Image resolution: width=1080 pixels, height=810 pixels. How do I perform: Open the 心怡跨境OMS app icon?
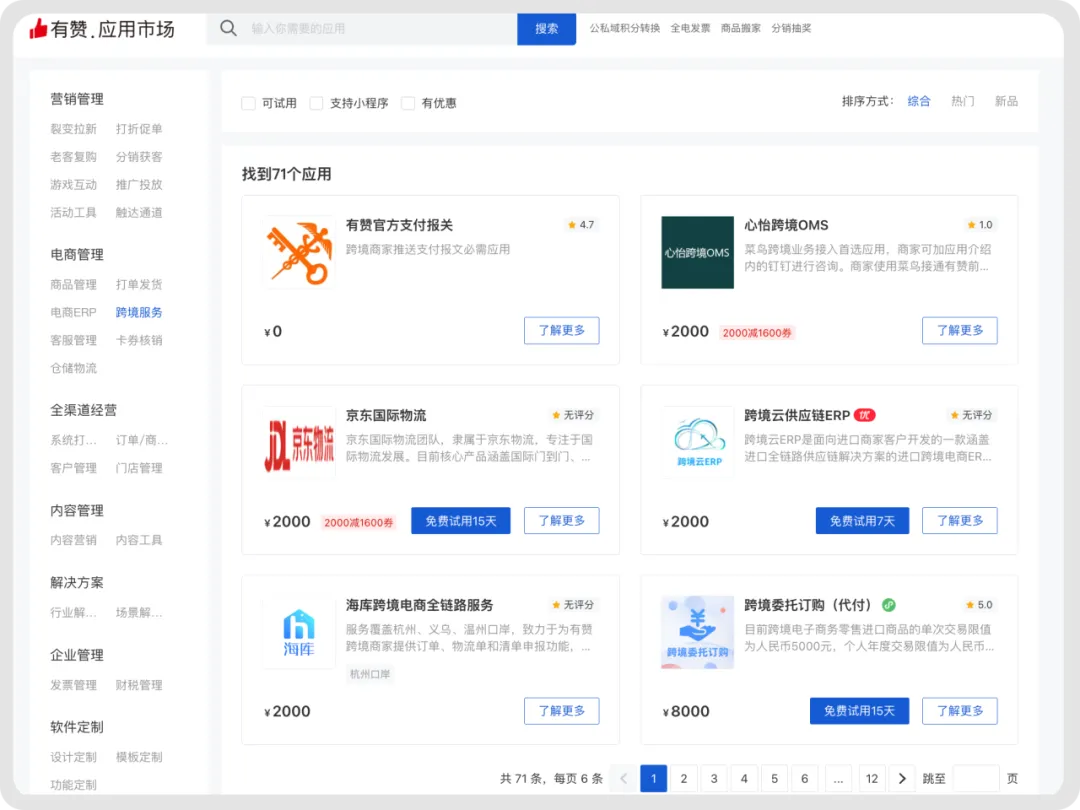[x=697, y=252]
